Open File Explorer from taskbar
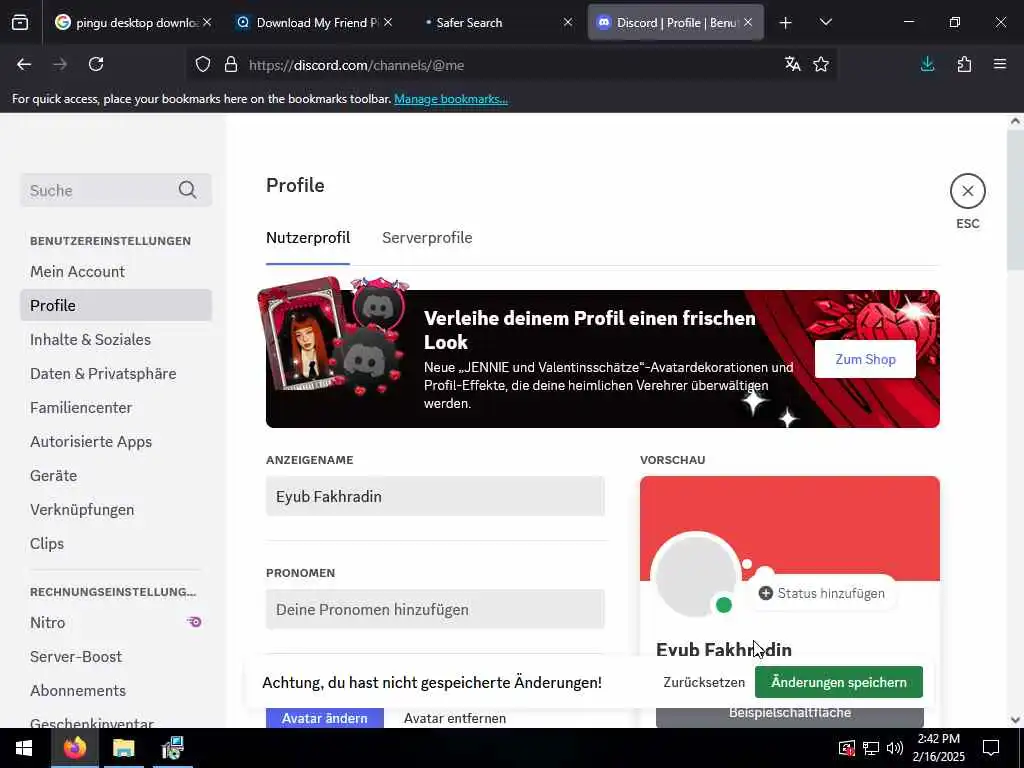The image size is (1024, 768). click(123, 748)
